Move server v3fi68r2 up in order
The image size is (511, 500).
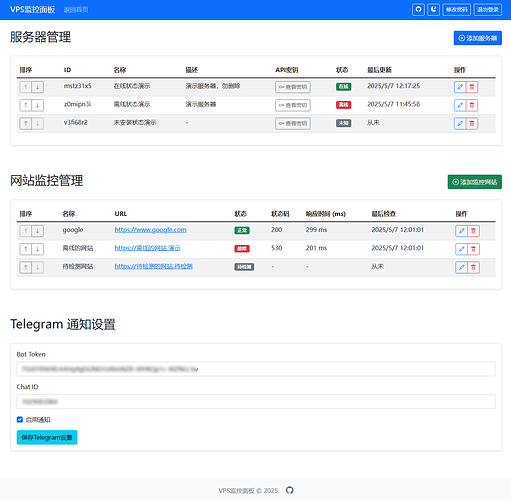(26, 123)
